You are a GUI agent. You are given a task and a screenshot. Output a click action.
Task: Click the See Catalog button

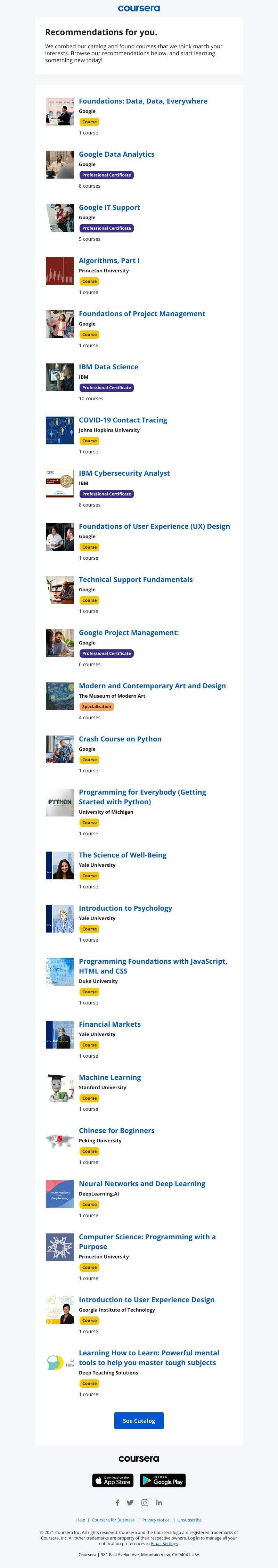[139, 1421]
